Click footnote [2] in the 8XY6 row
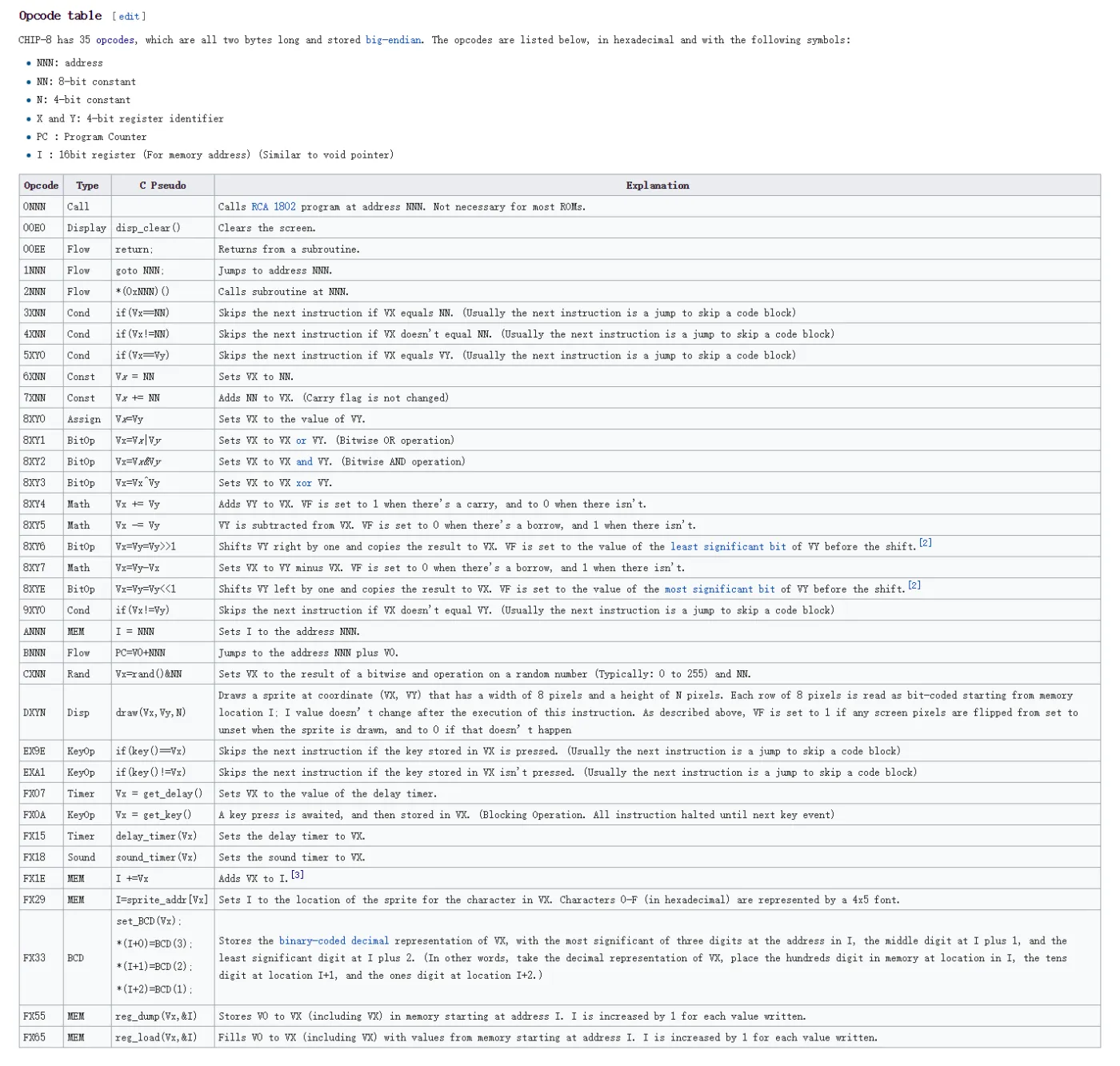The width and height of the screenshot is (1120, 1066). coord(926,543)
